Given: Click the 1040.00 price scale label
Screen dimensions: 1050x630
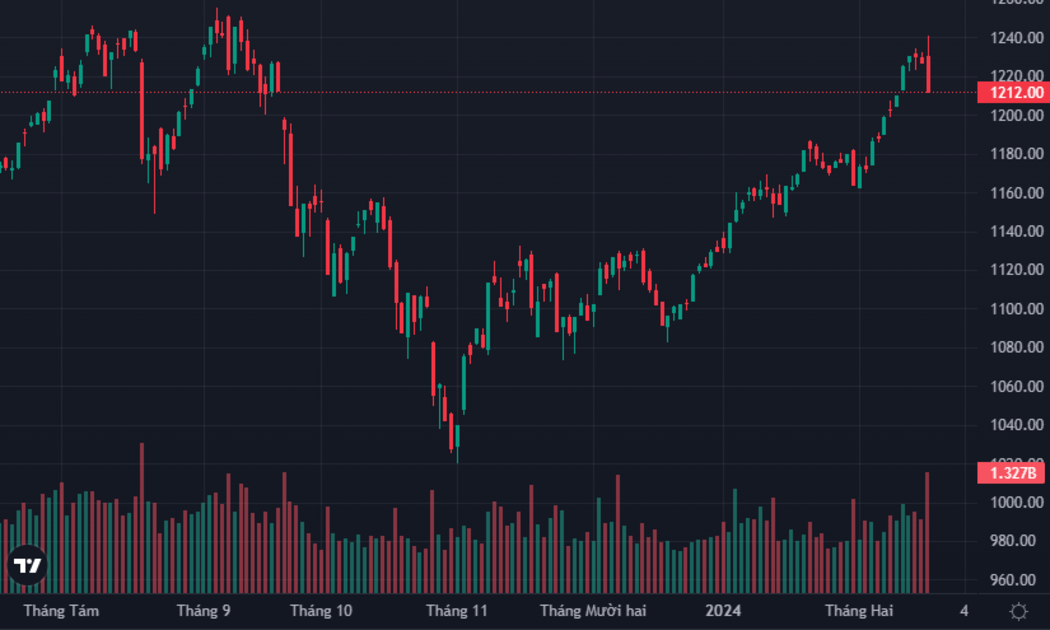Looking at the screenshot, I should point(1017,424).
